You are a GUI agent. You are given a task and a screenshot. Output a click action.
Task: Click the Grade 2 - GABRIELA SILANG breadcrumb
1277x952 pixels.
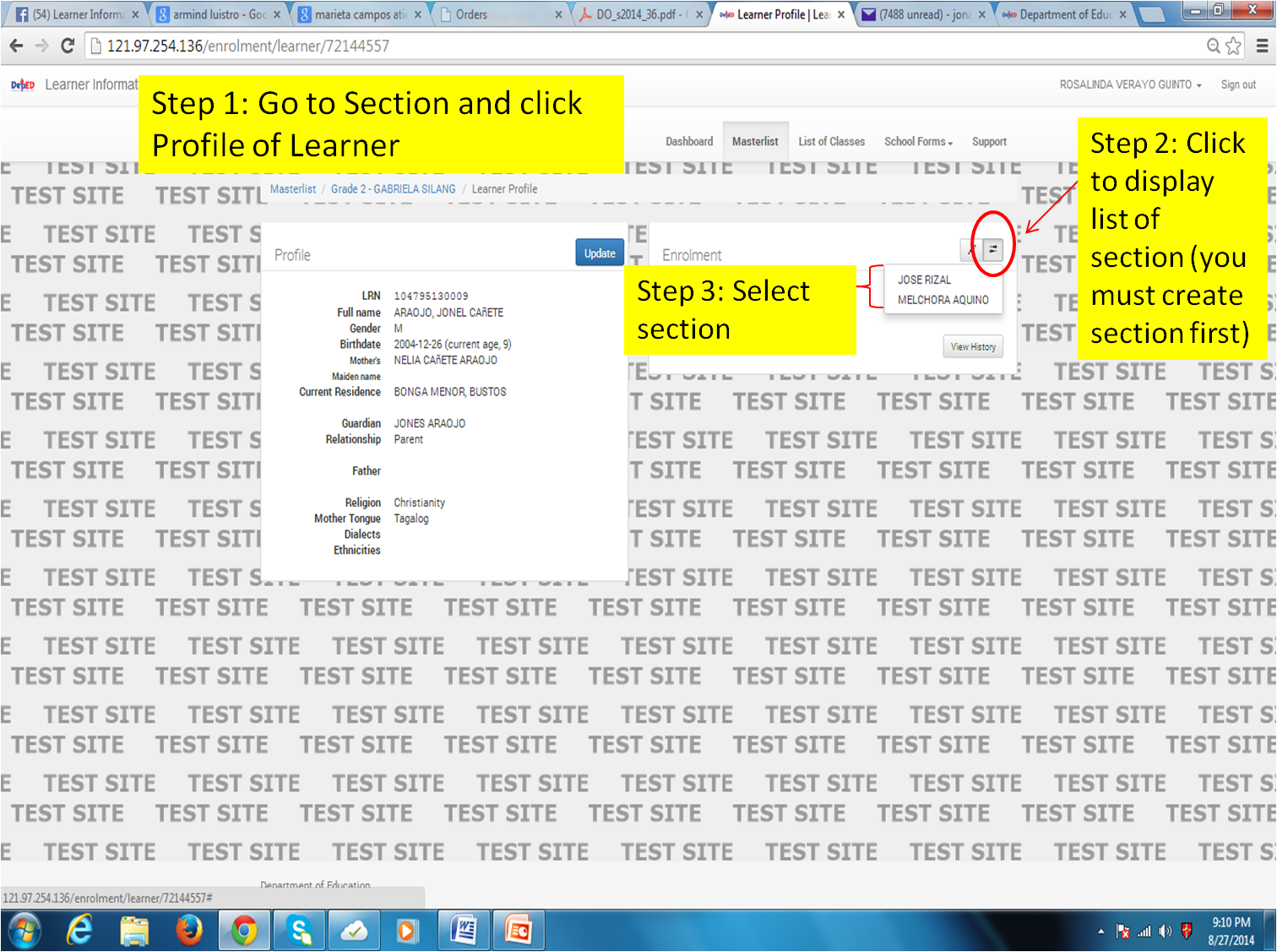click(393, 189)
